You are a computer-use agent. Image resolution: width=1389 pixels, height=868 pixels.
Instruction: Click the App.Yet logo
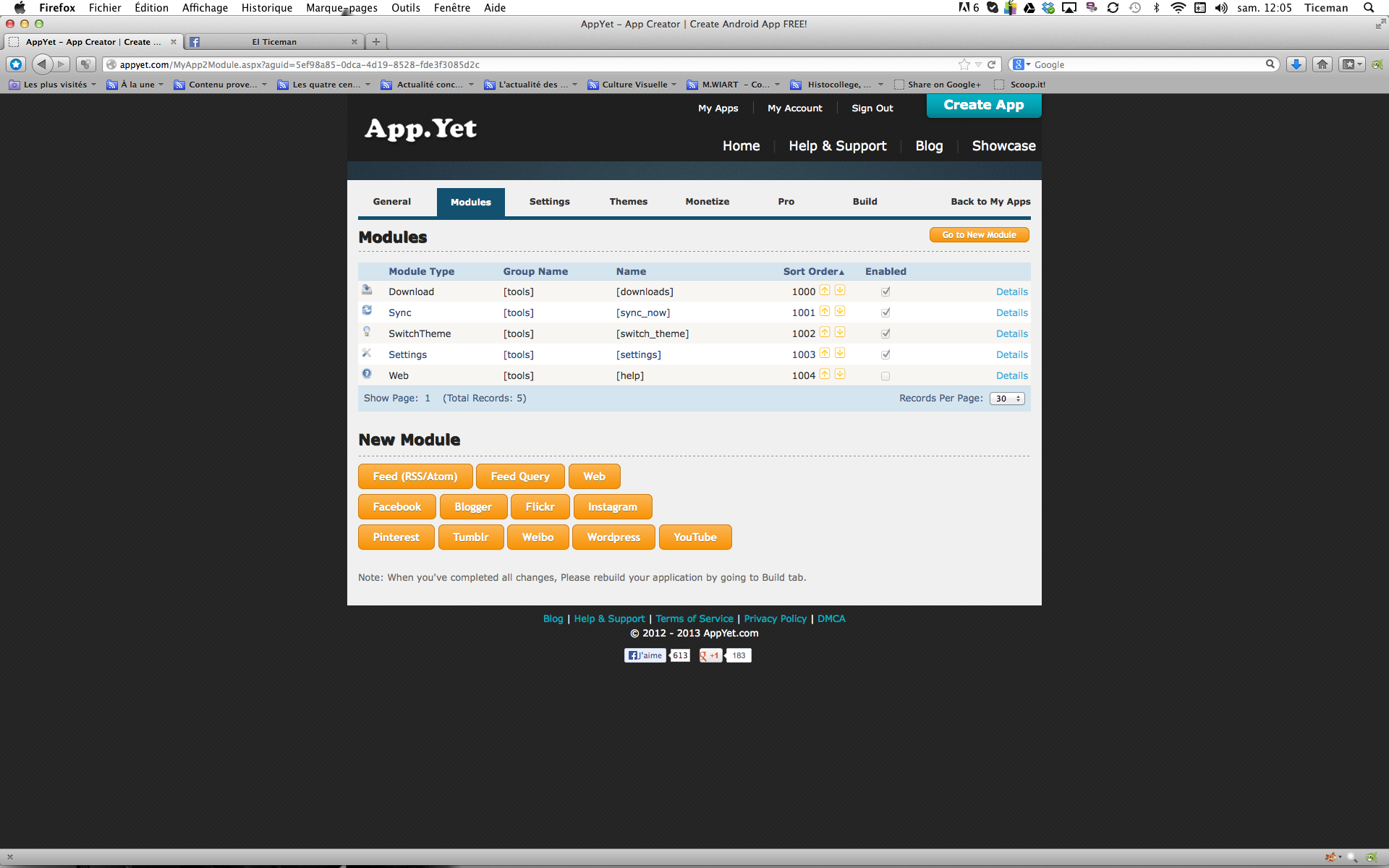point(420,129)
